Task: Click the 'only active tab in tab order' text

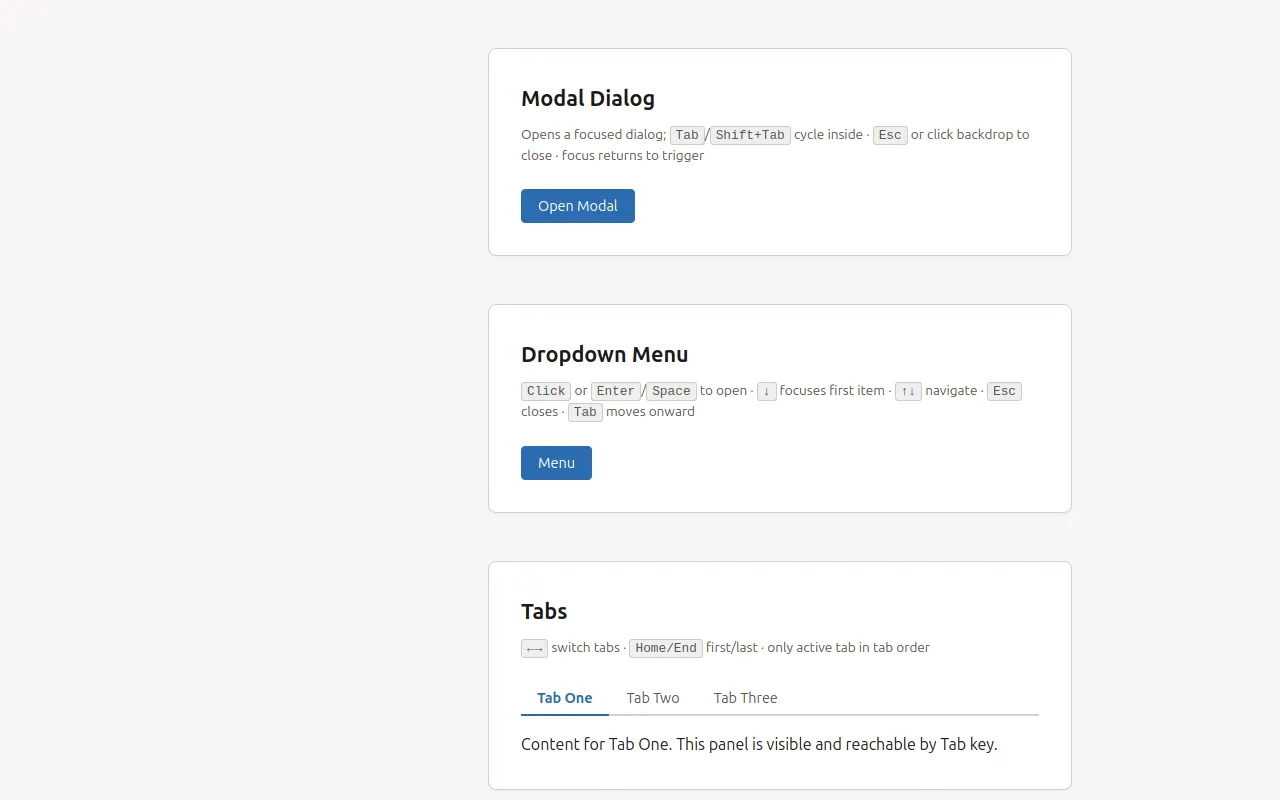Action: 849,647
